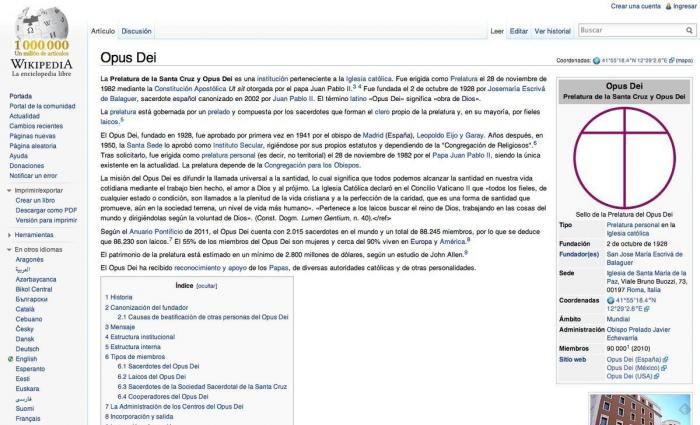Click the building photo thumbnail
This screenshot has height=425, width=700.
[x=639, y=409]
